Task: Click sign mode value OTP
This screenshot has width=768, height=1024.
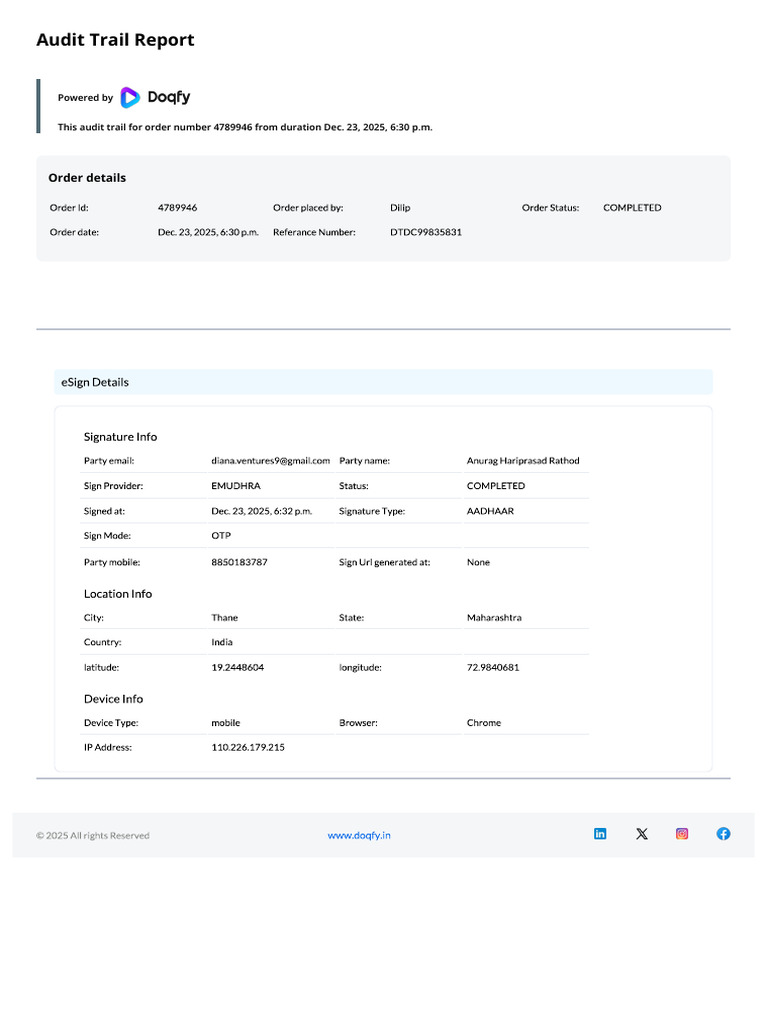Action: pos(221,536)
